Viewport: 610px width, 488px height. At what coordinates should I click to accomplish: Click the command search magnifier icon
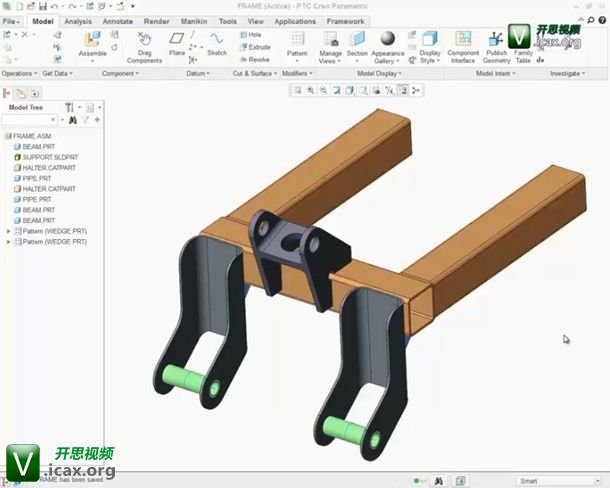(591, 20)
